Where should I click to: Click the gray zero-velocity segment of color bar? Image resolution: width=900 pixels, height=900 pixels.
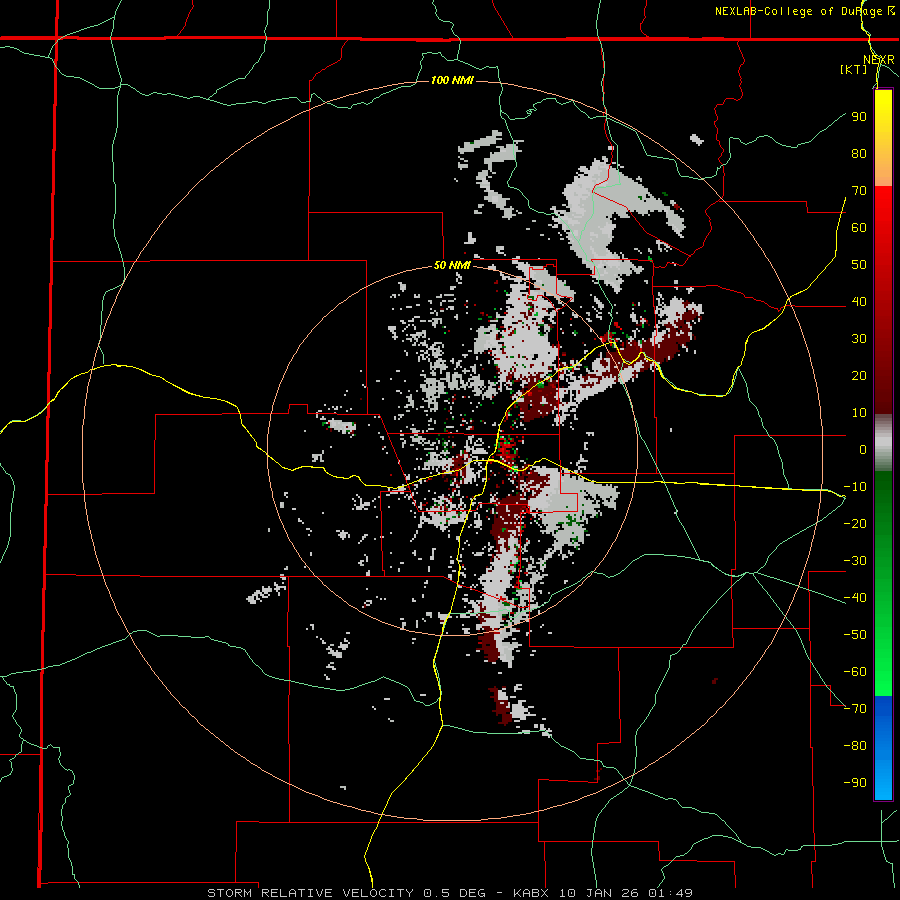point(883,443)
